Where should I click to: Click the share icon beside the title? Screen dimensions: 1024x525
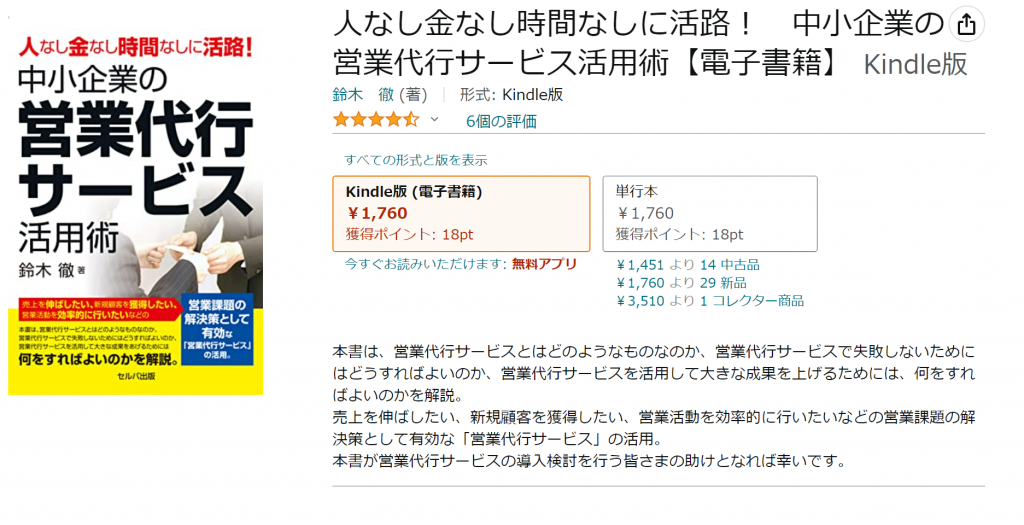(x=966, y=25)
